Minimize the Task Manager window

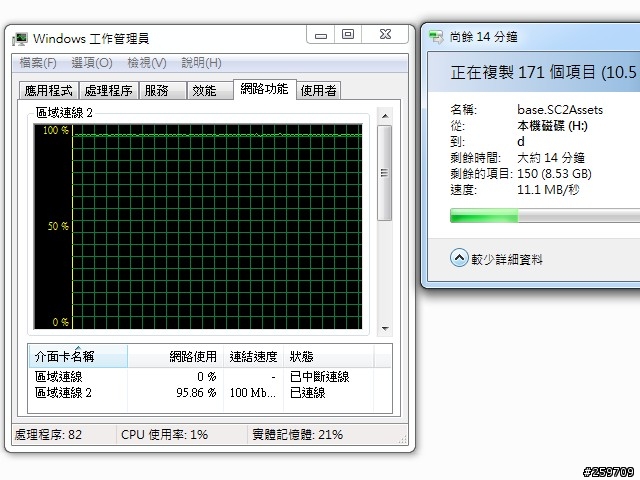click(x=321, y=34)
